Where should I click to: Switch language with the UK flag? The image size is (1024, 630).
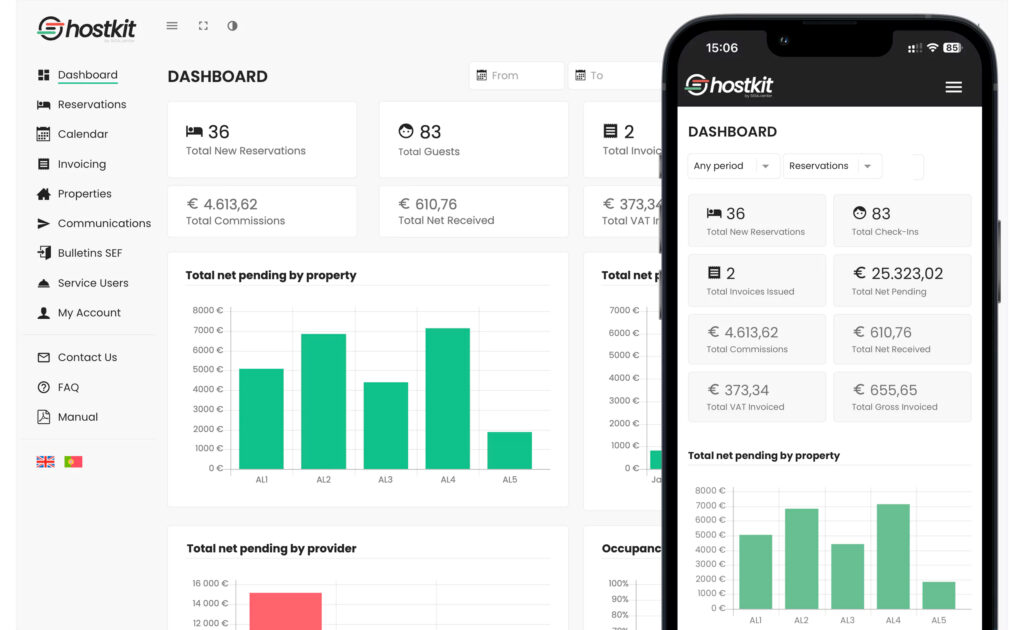point(45,462)
